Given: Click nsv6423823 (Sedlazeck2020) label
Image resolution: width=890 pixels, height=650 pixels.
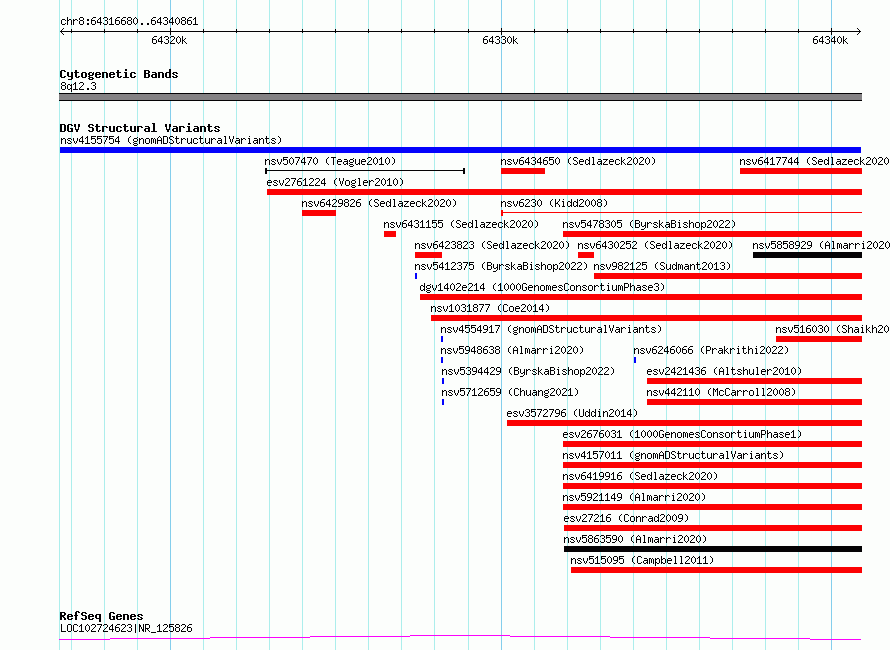Looking at the screenshot, I should [x=492, y=245].
